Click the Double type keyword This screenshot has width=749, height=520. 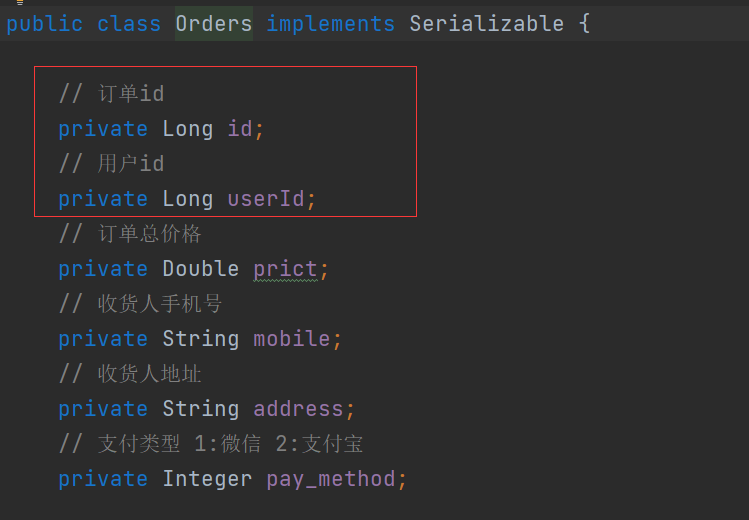[x=201, y=269]
